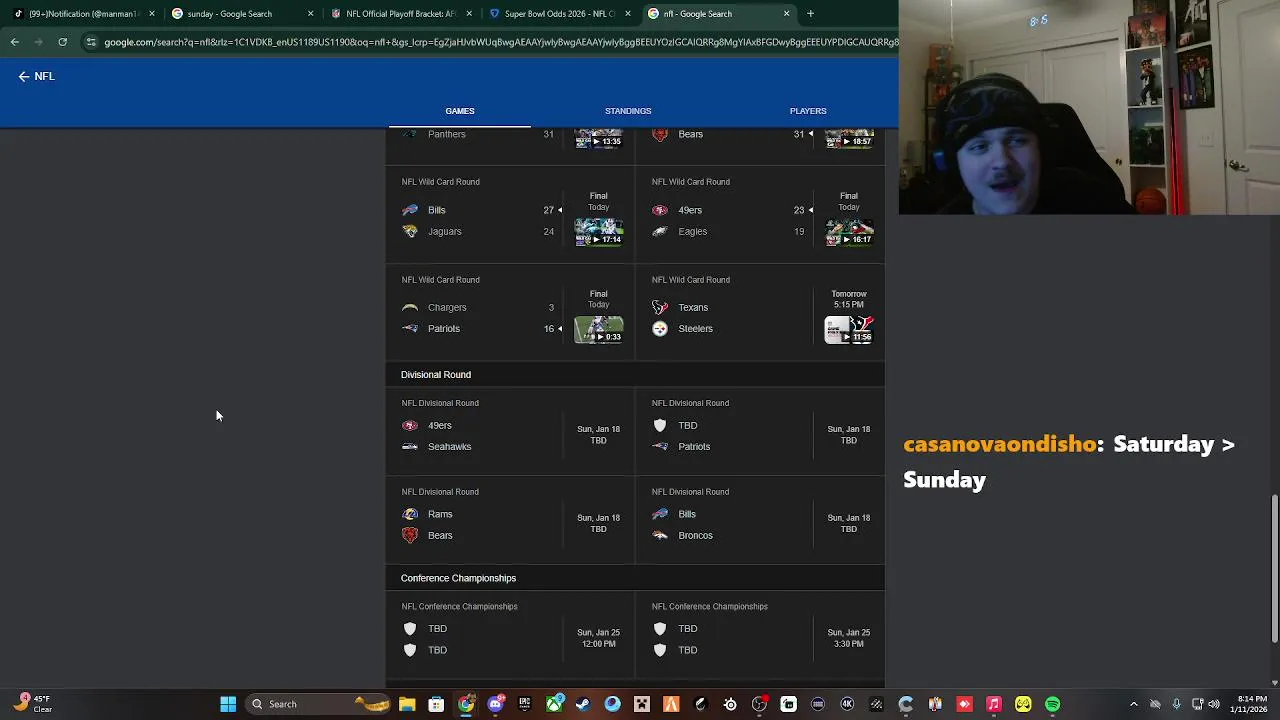Play the Chargers-Patriots 9:33 highlight video
Viewport: 1280px width, 720px height.
(x=598, y=330)
